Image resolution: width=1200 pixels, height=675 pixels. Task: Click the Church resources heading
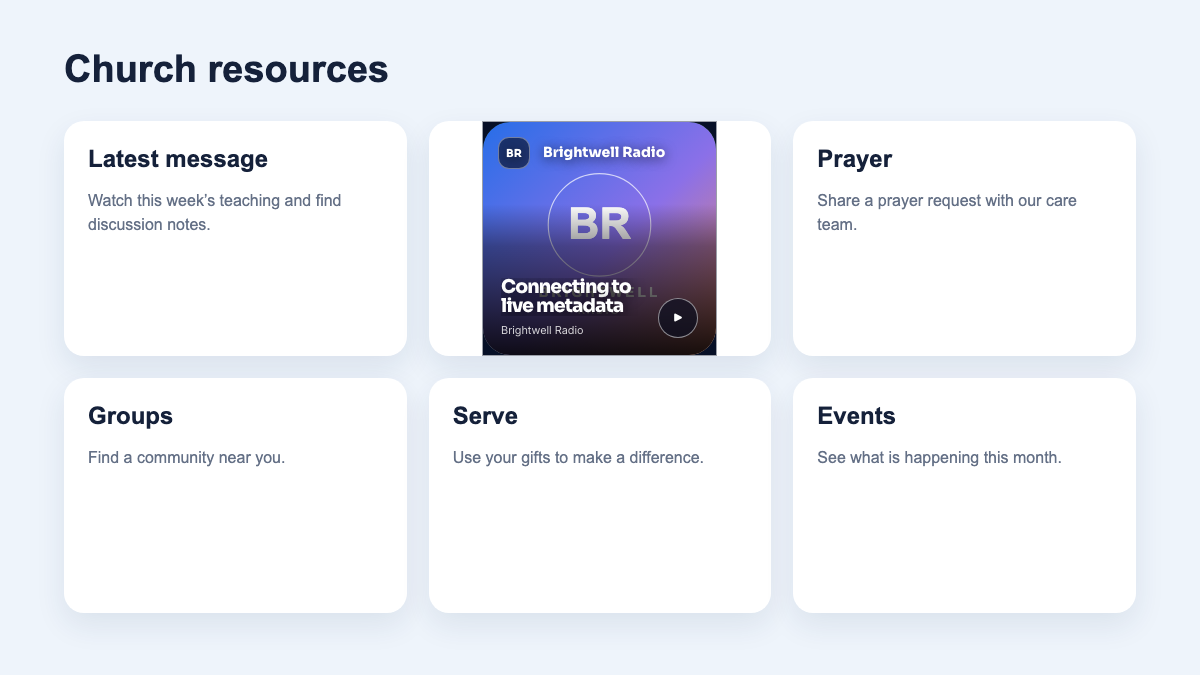(226, 69)
